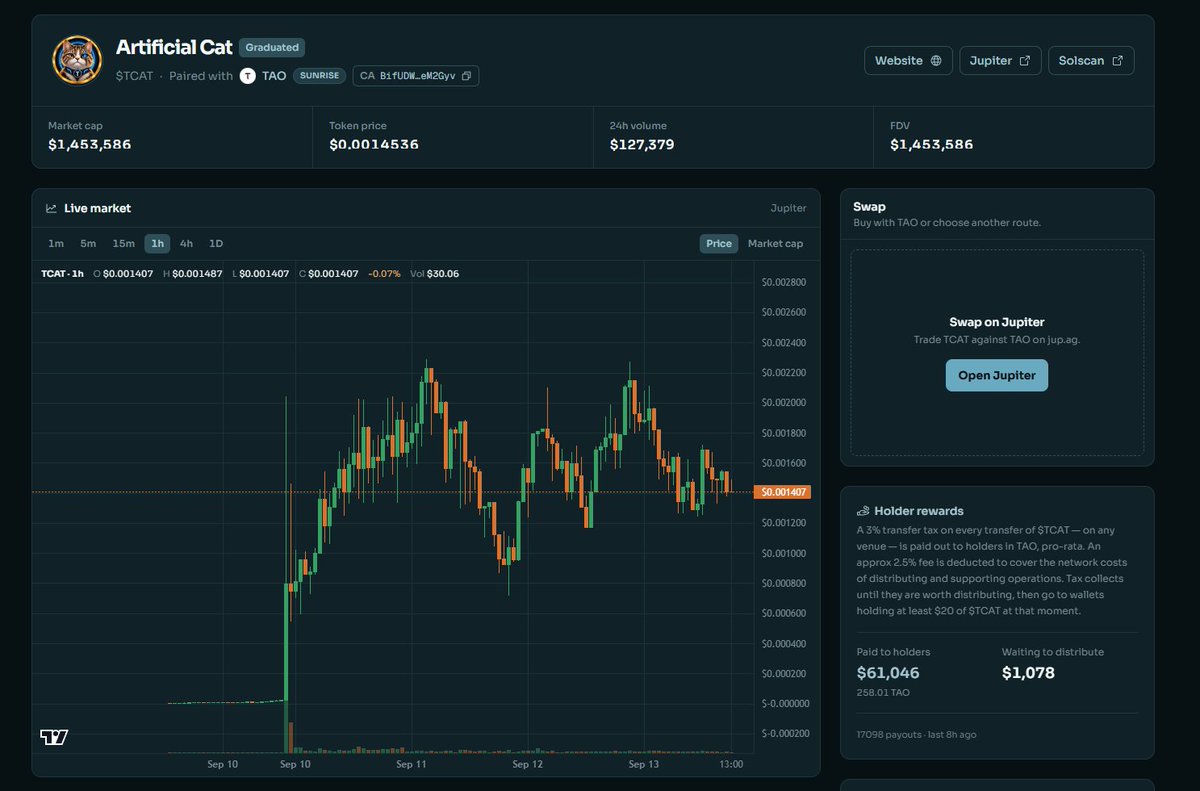This screenshot has width=1200, height=791.
Task: Click the TCAT · 1h chart legend
Action: pos(63,274)
